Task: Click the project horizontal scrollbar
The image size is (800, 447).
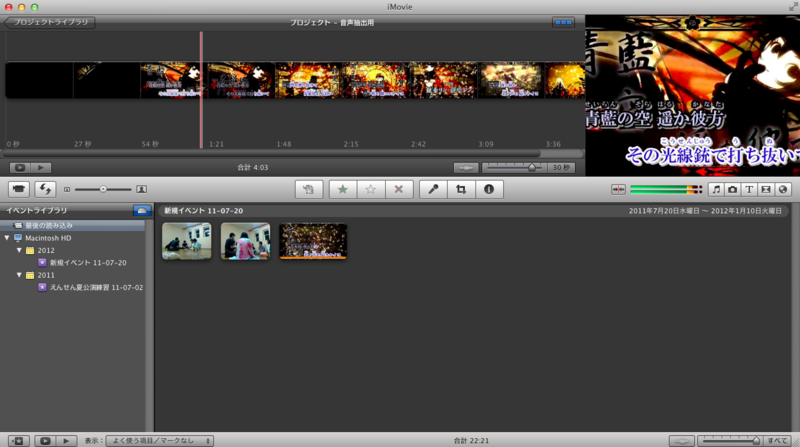Action: coord(270,153)
